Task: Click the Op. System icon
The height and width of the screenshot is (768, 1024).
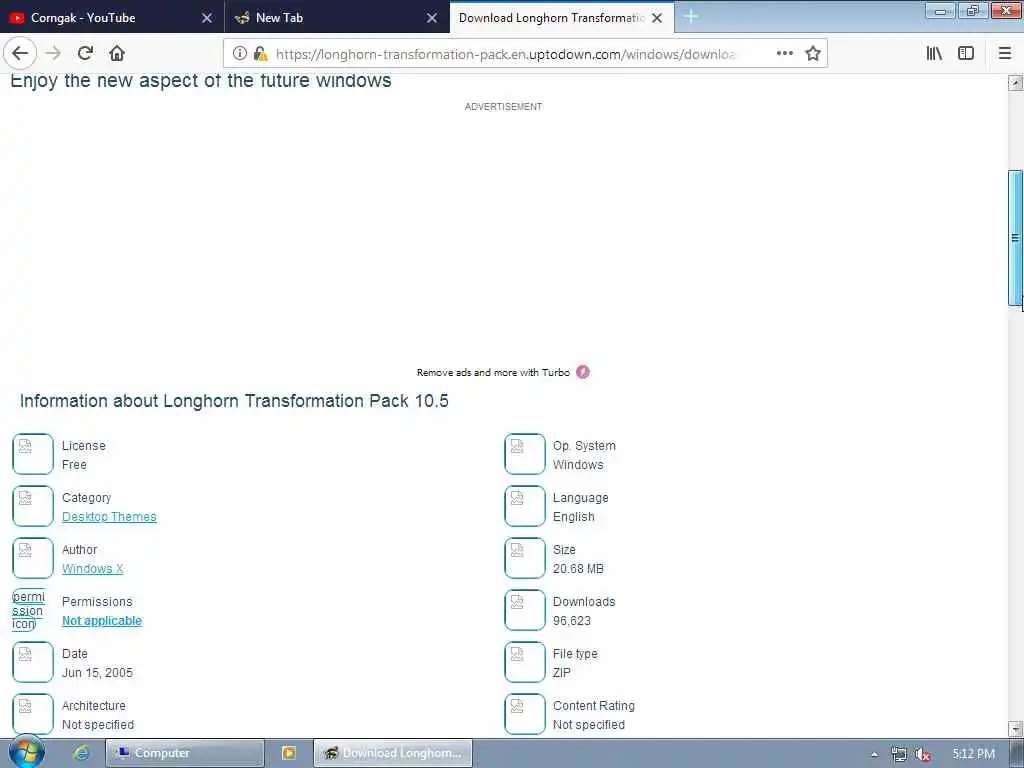Action: point(524,454)
